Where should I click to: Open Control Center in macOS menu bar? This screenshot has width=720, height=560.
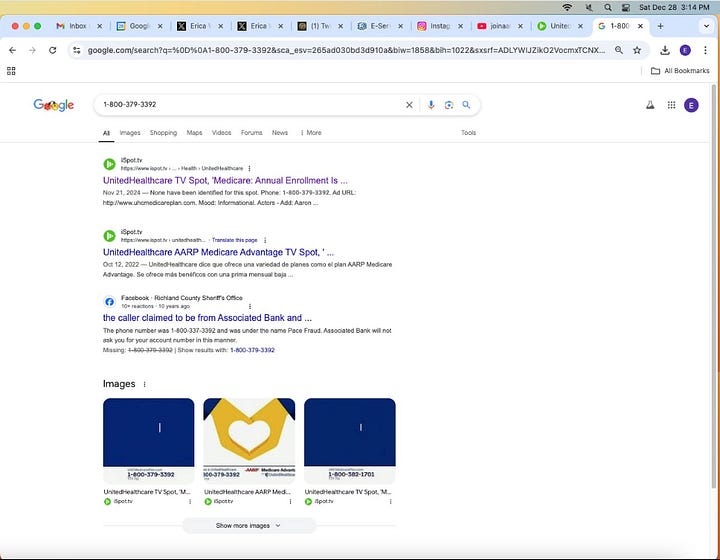(625, 7)
